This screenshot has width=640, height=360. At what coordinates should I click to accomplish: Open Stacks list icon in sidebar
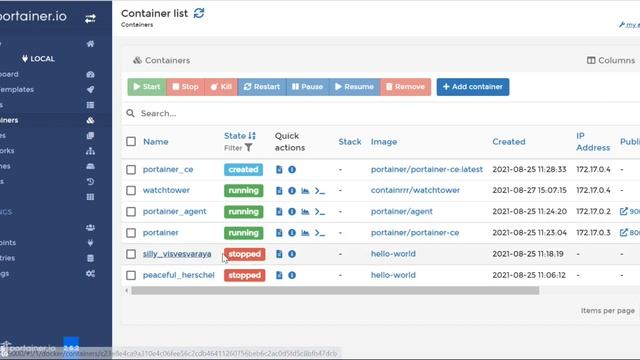point(90,105)
